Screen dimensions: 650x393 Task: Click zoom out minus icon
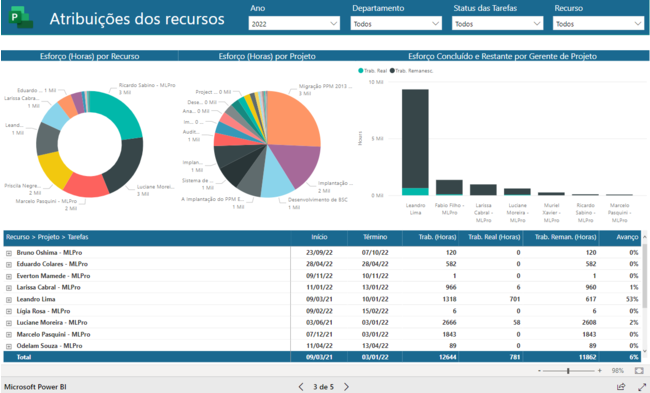click(539, 371)
